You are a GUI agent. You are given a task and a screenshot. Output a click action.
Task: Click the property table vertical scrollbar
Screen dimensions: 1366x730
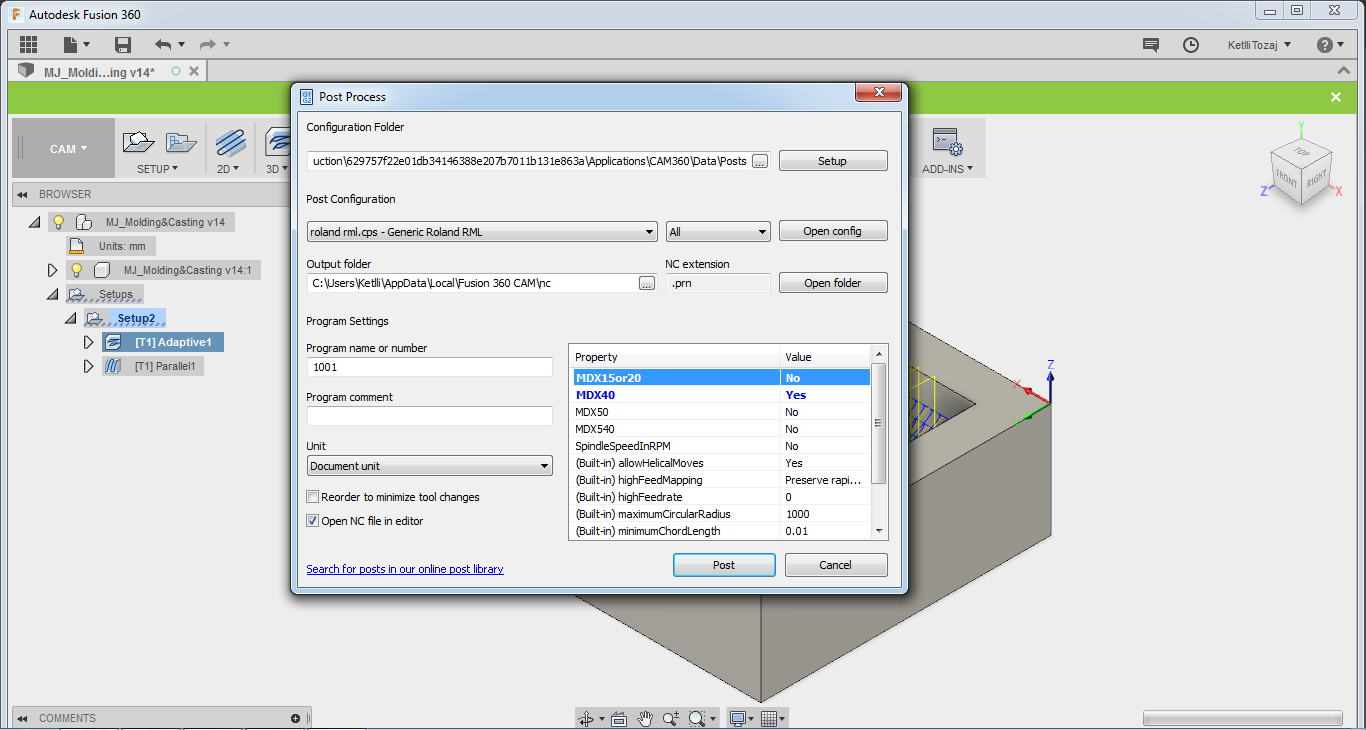coord(879,423)
